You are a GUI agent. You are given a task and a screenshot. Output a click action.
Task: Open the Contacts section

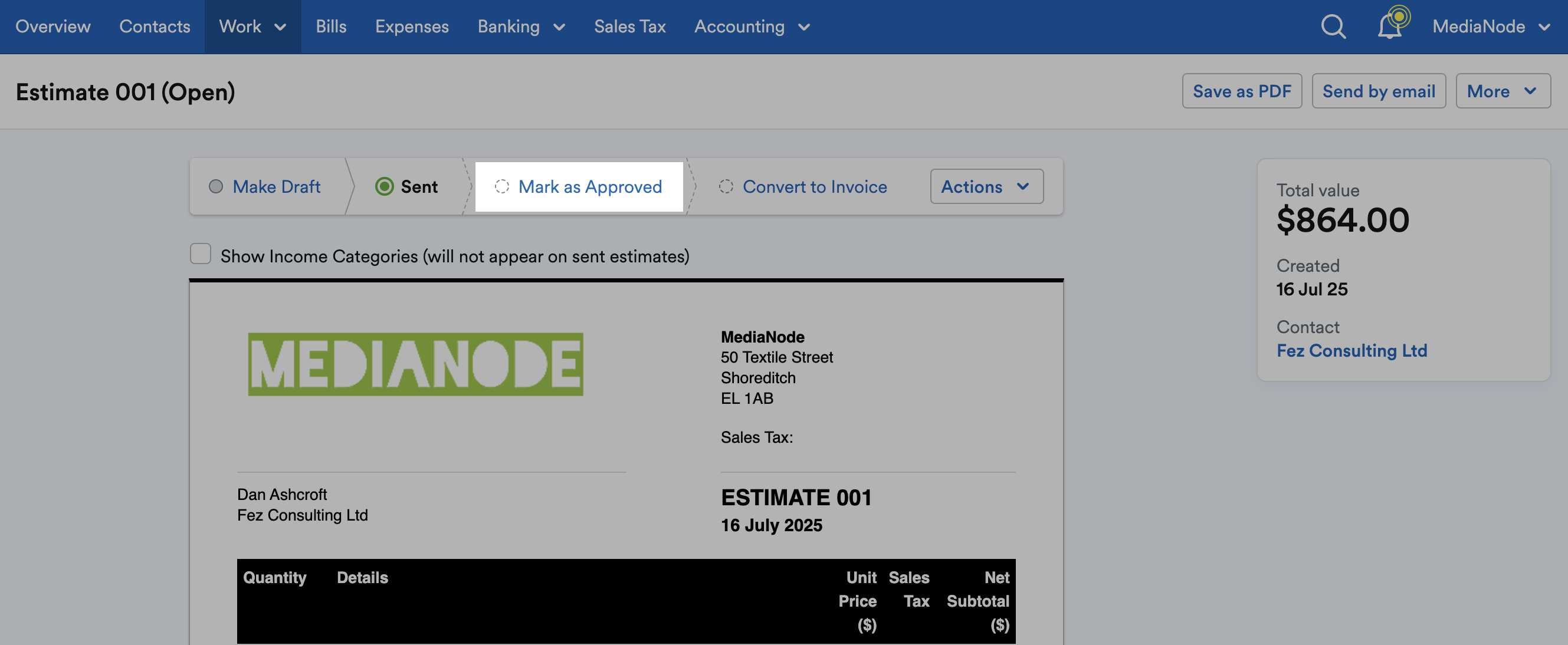point(155,27)
